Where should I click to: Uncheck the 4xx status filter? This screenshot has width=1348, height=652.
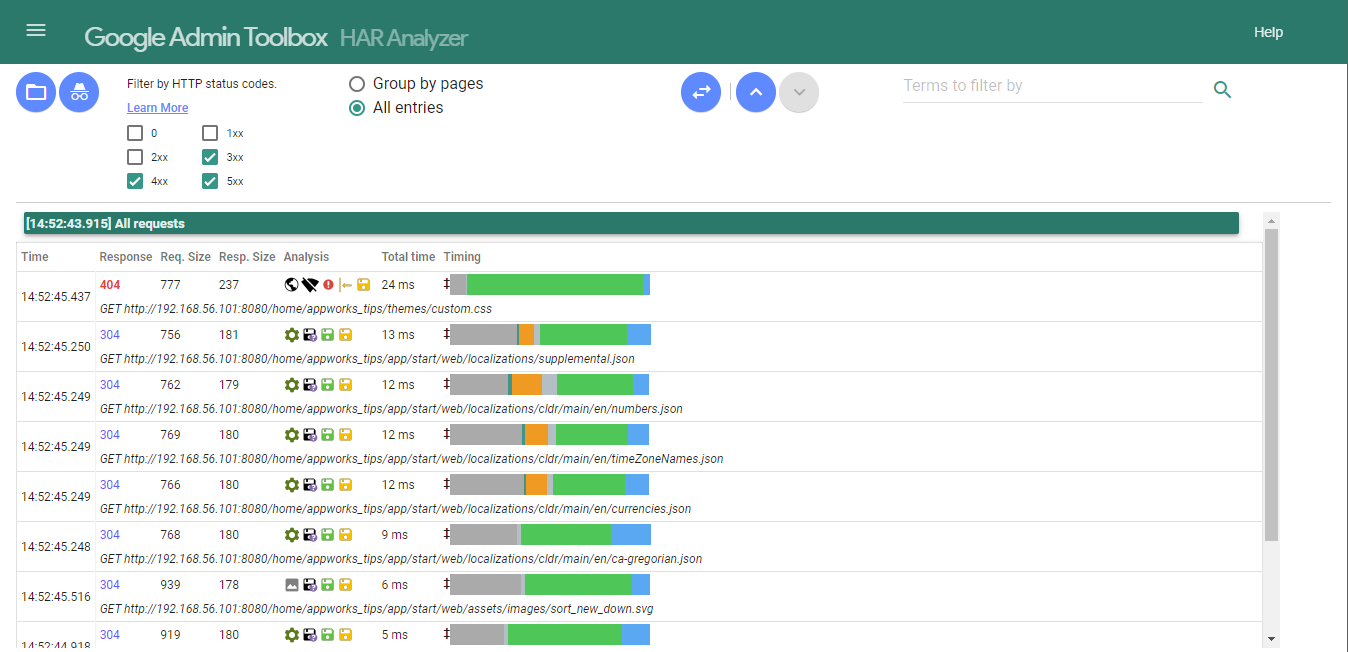135,181
